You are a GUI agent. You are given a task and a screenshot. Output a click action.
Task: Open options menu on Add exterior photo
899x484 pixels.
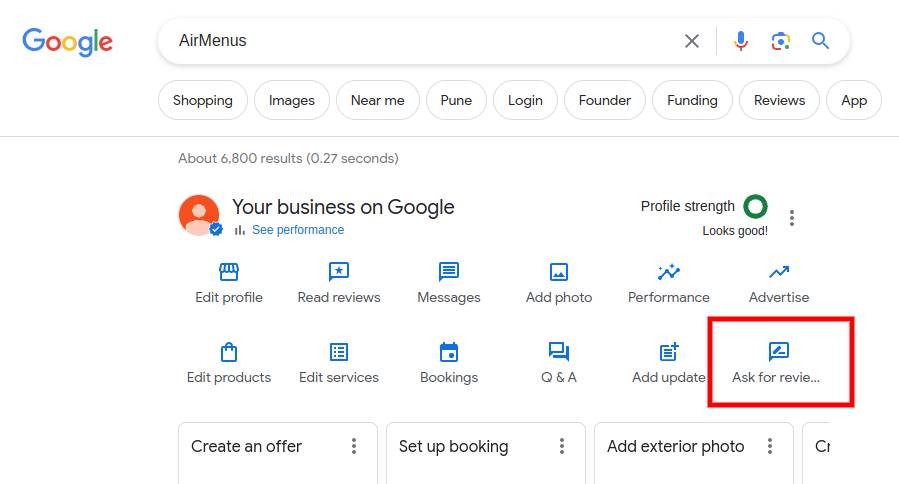pyautogui.click(x=770, y=446)
